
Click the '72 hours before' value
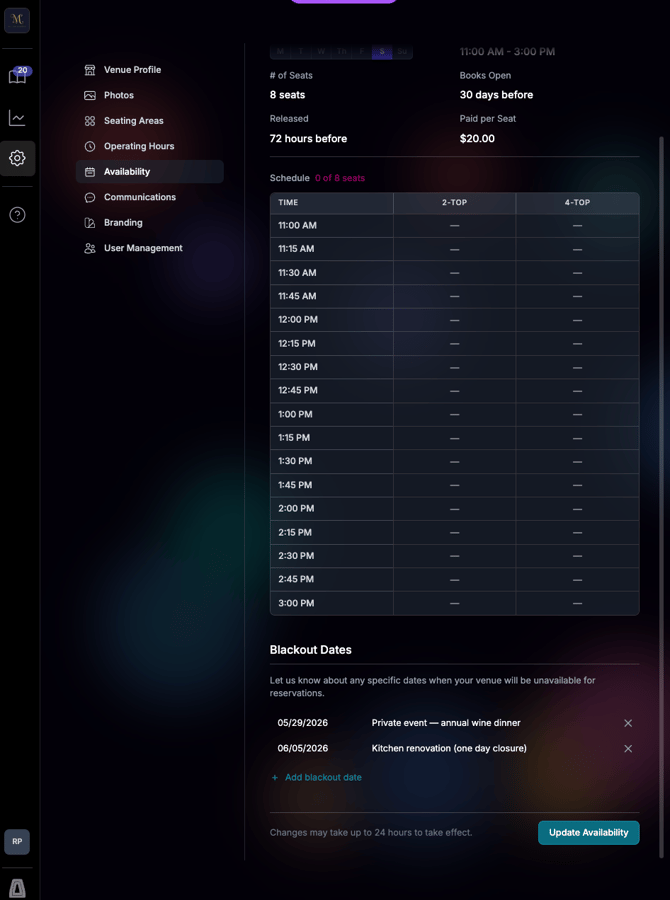pyautogui.click(x=308, y=139)
